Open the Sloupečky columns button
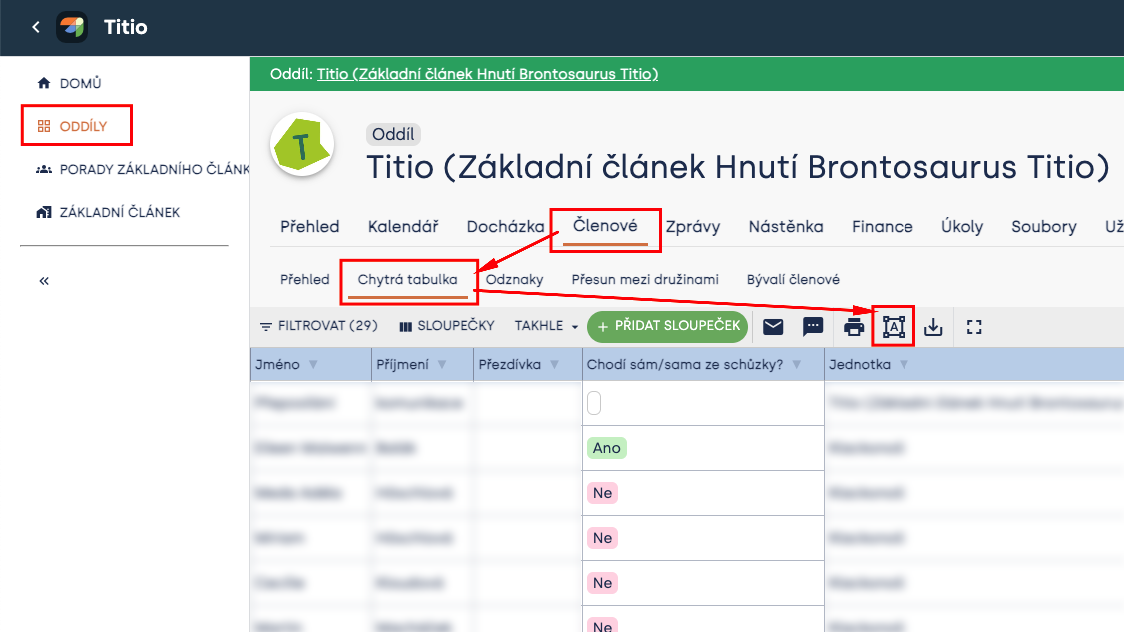 [447, 326]
